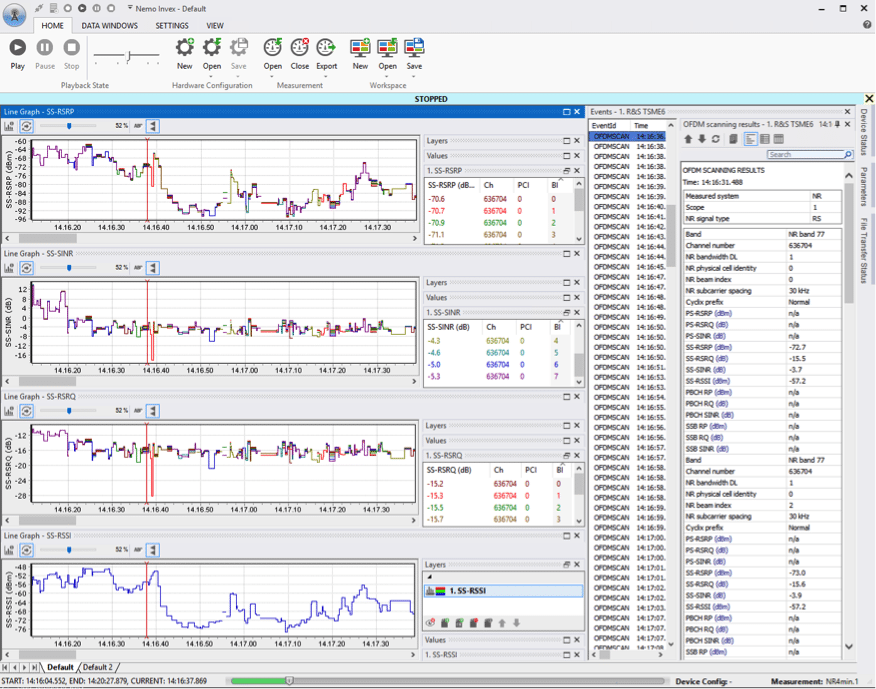Viewport: 876px width, 689px height.
Task: Click the down arrow in OFDM results toolbar
Action: pyautogui.click(x=702, y=139)
